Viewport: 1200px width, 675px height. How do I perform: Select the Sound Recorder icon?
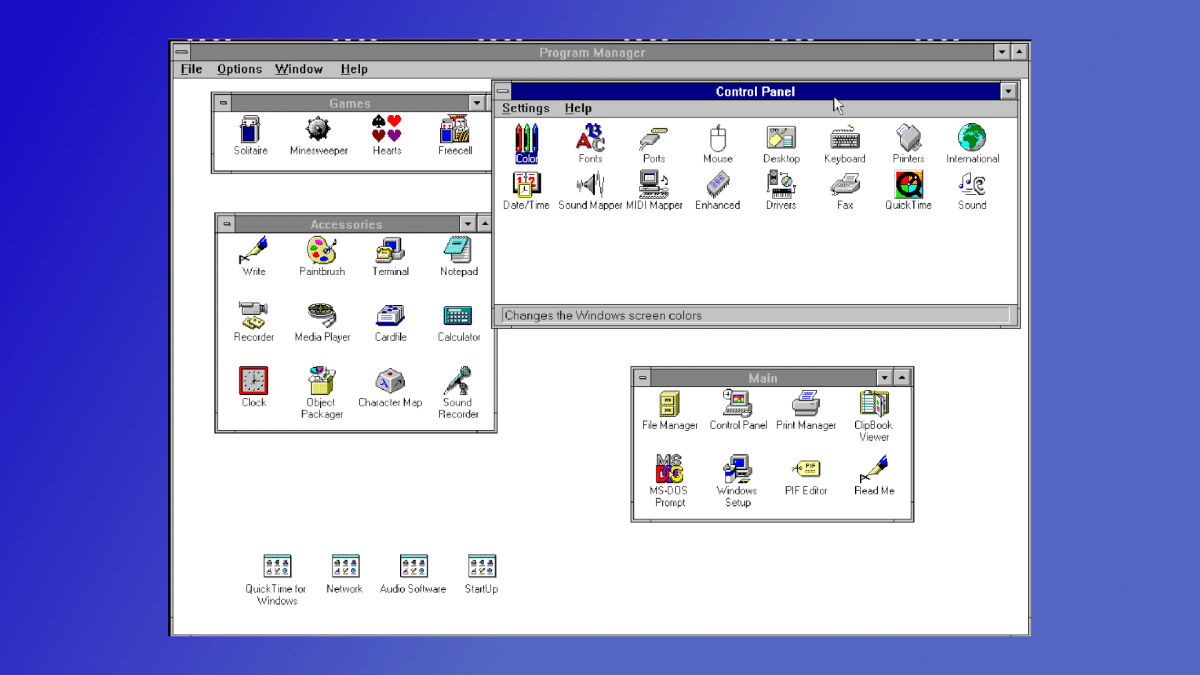pos(458,382)
